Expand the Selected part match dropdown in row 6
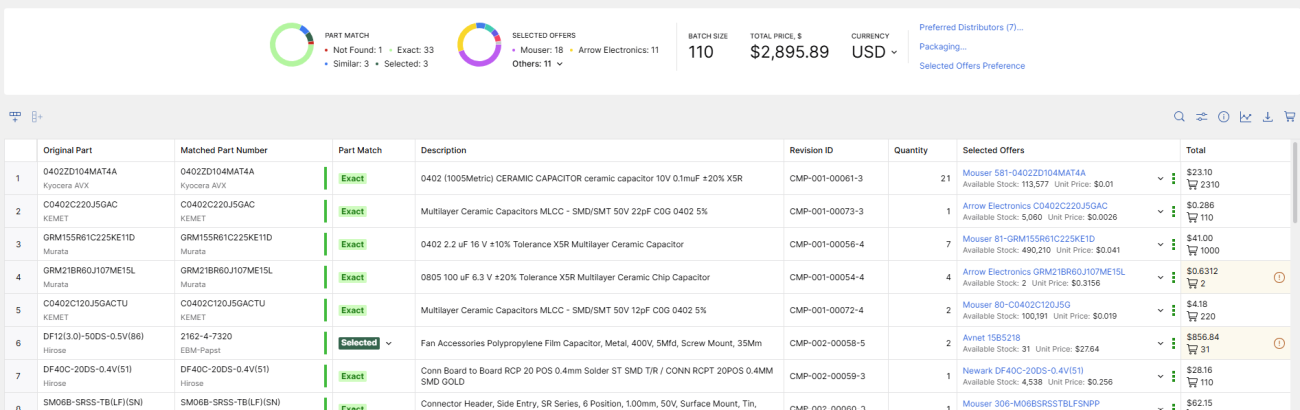This screenshot has height=410, width=1300. coord(388,343)
